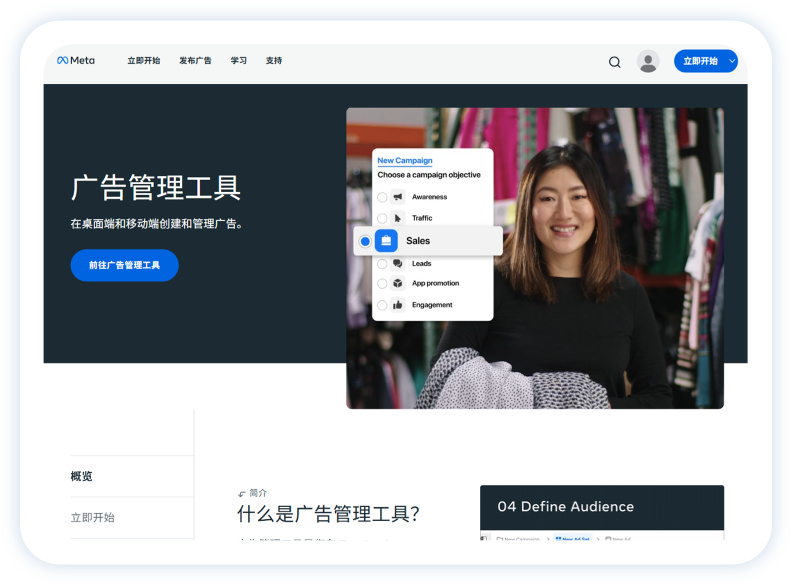The width and height of the screenshot is (793, 586).
Task: Click the Meta logo
Action: [x=76, y=60]
